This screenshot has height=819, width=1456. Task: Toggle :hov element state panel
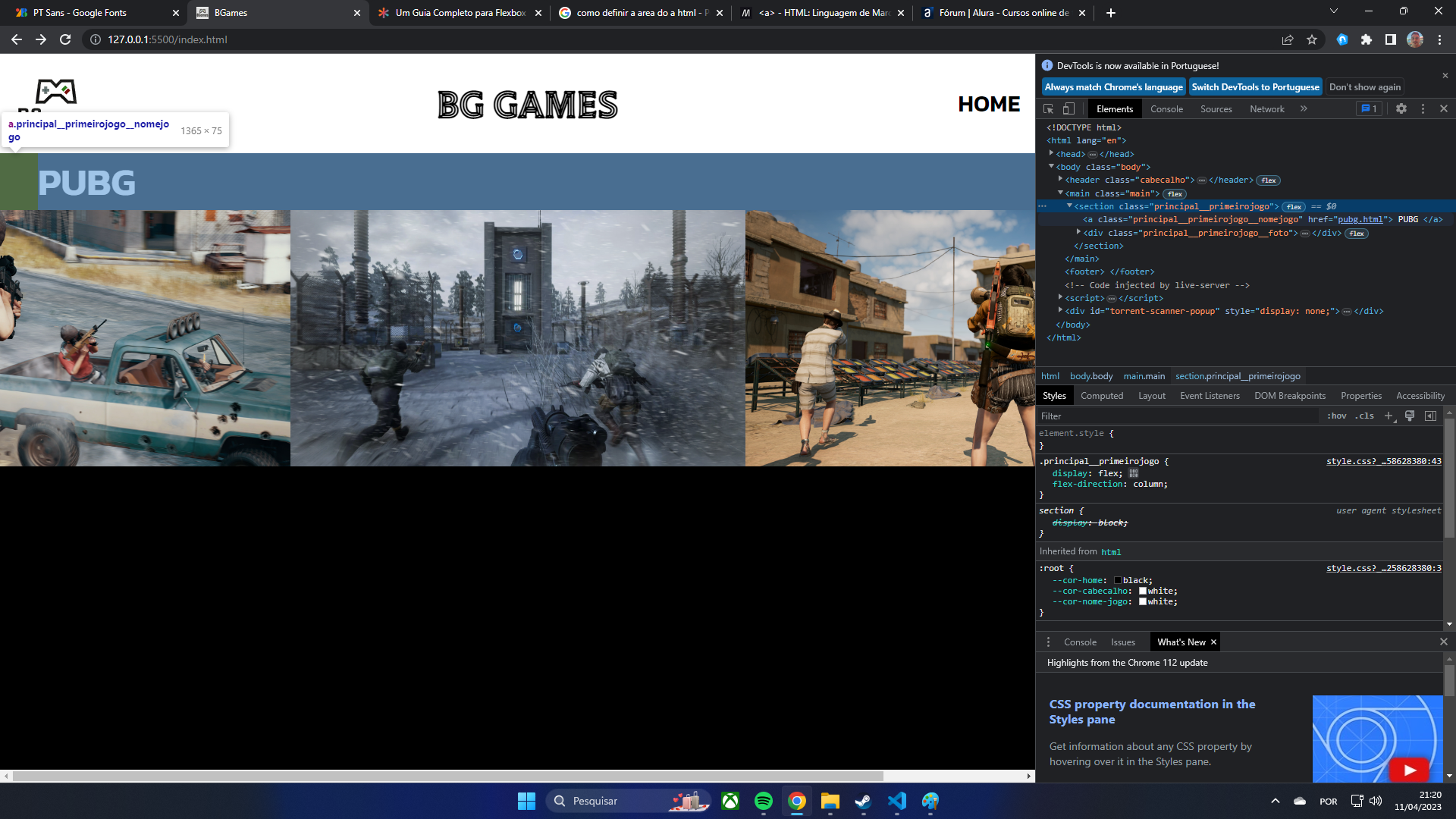pos(1337,416)
